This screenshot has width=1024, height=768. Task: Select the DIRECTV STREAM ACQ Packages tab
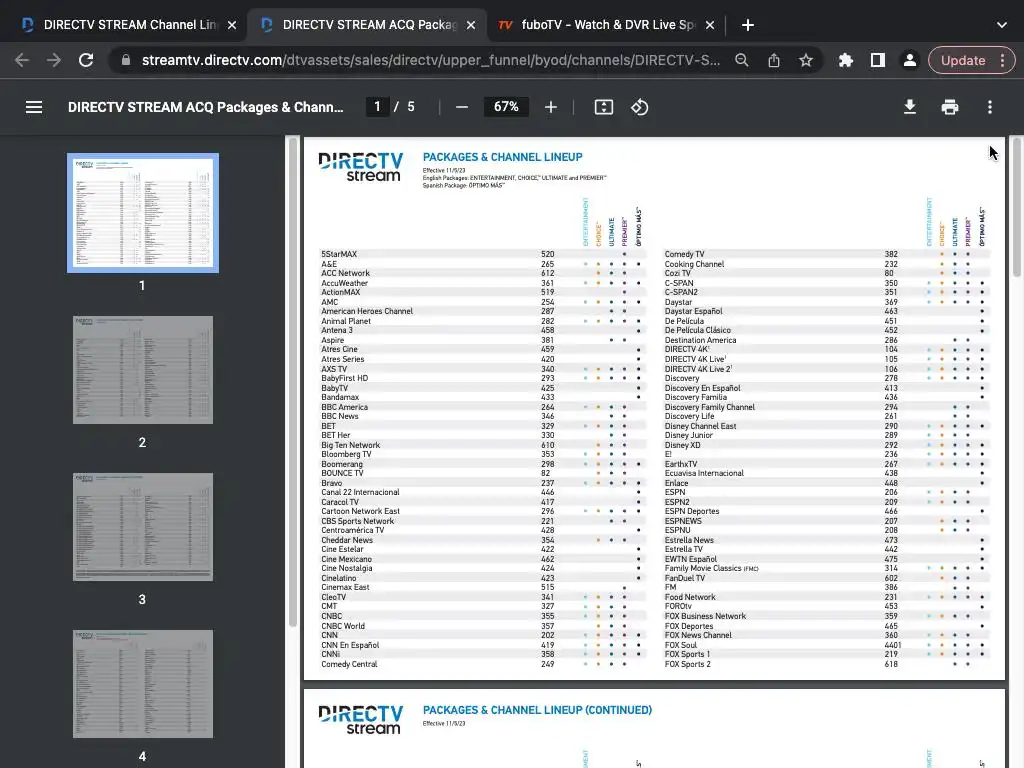pyautogui.click(x=368, y=25)
